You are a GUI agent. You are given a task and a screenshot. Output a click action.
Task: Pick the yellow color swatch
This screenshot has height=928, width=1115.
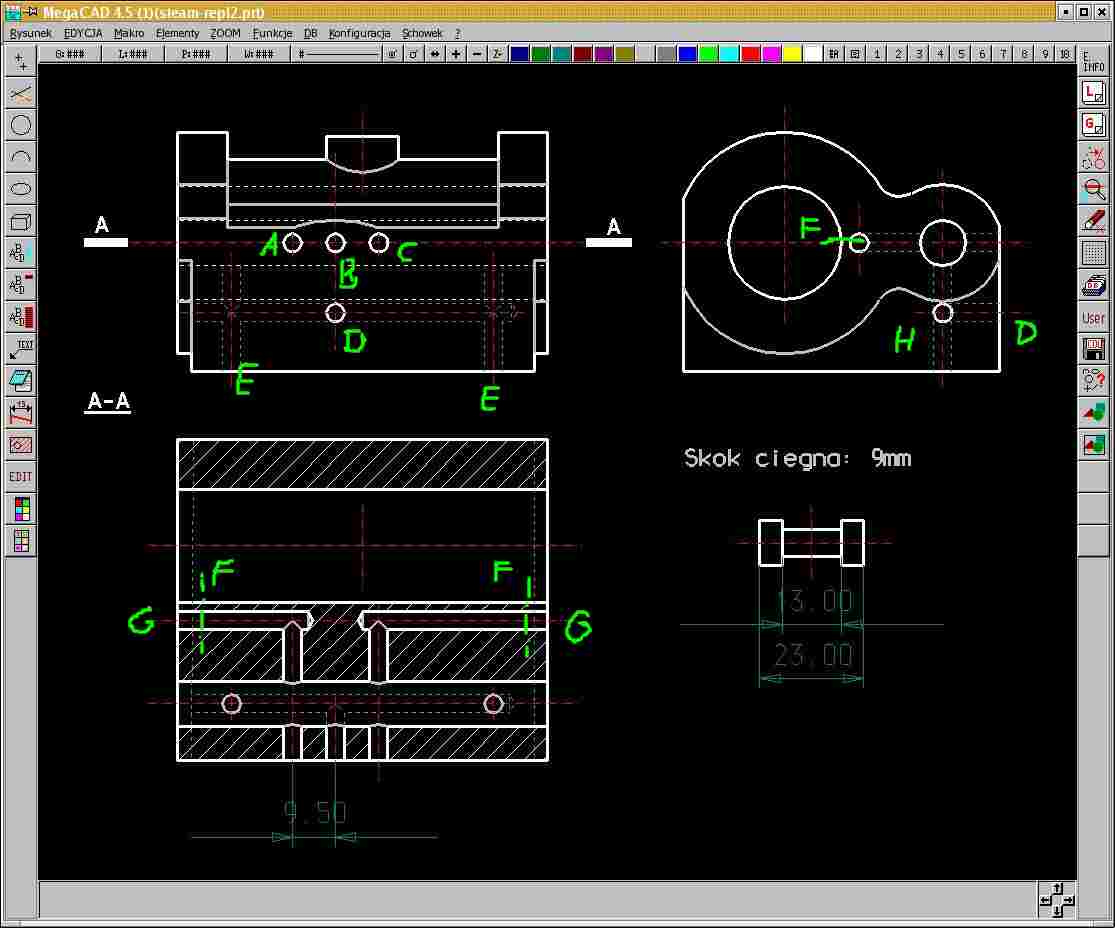(x=792, y=54)
